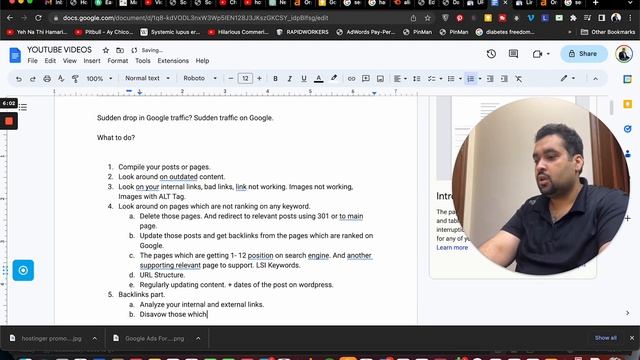This screenshot has height=360, width=640.
Task: Click Show all downloads
Action: pos(606,338)
